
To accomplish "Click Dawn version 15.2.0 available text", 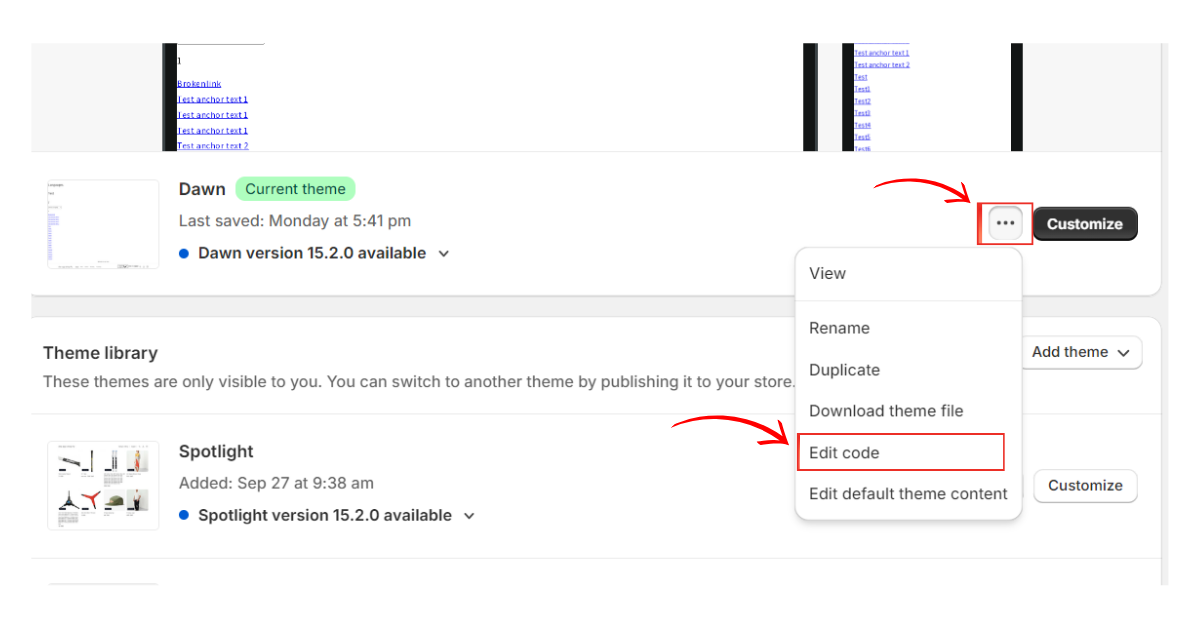I will (x=312, y=253).
